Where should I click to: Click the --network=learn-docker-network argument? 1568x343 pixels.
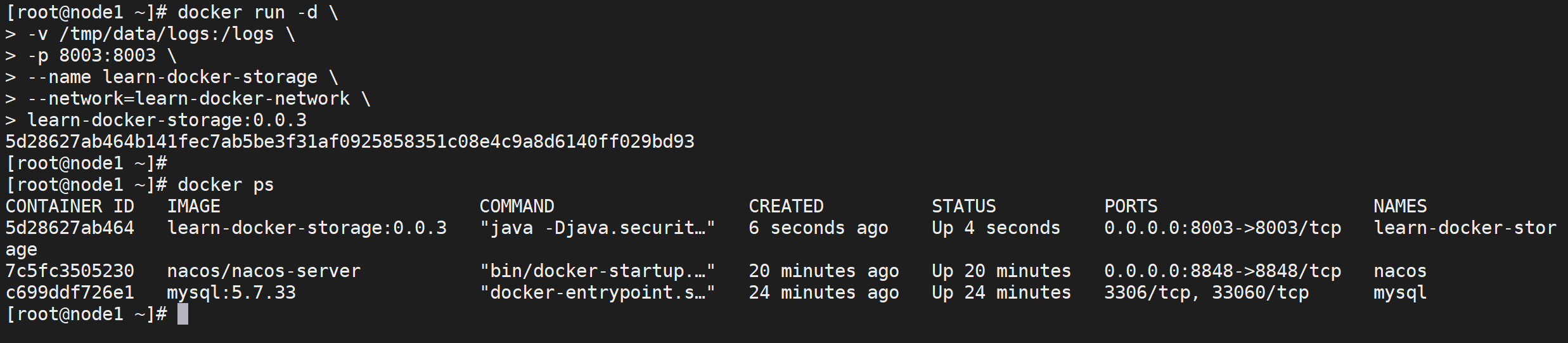coord(188,99)
